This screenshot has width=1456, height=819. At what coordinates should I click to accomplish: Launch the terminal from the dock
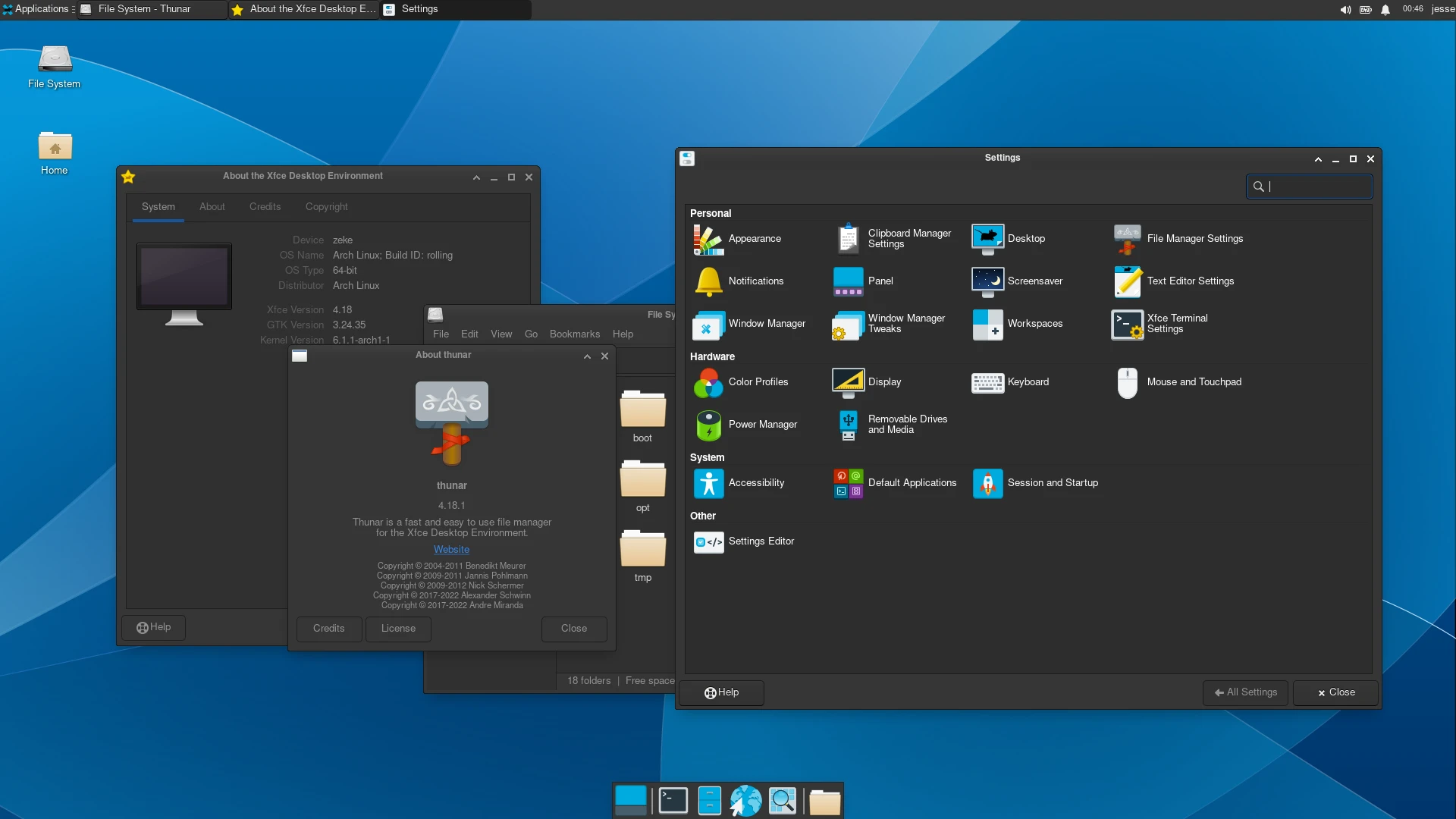point(673,800)
